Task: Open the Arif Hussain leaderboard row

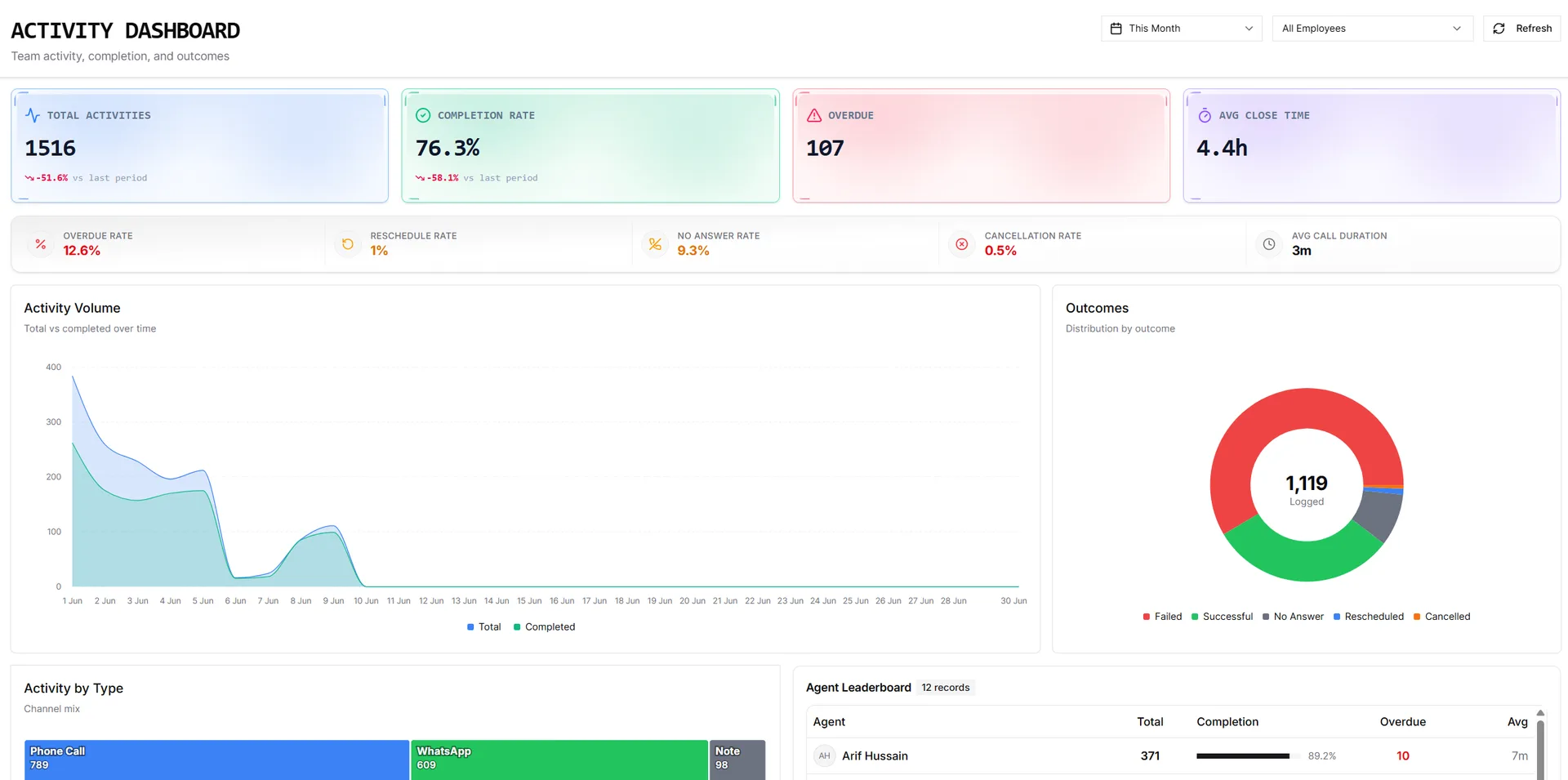Action: [x=1170, y=756]
